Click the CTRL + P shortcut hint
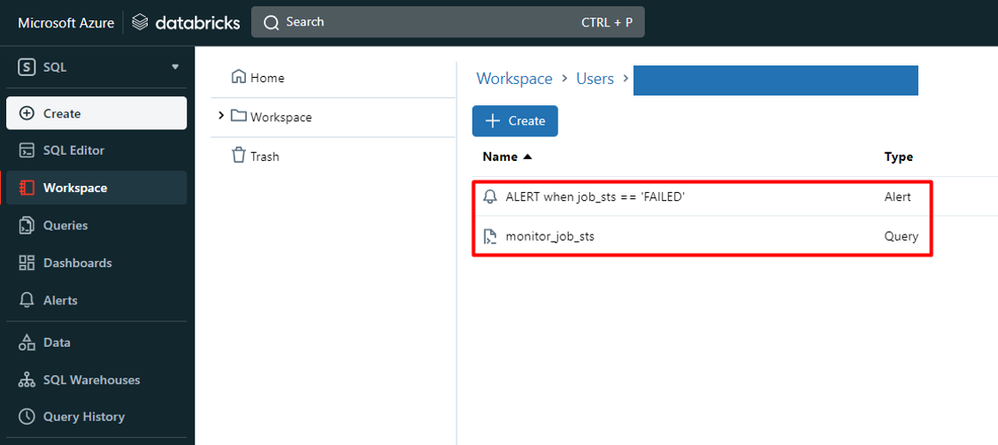 pyautogui.click(x=607, y=22)
